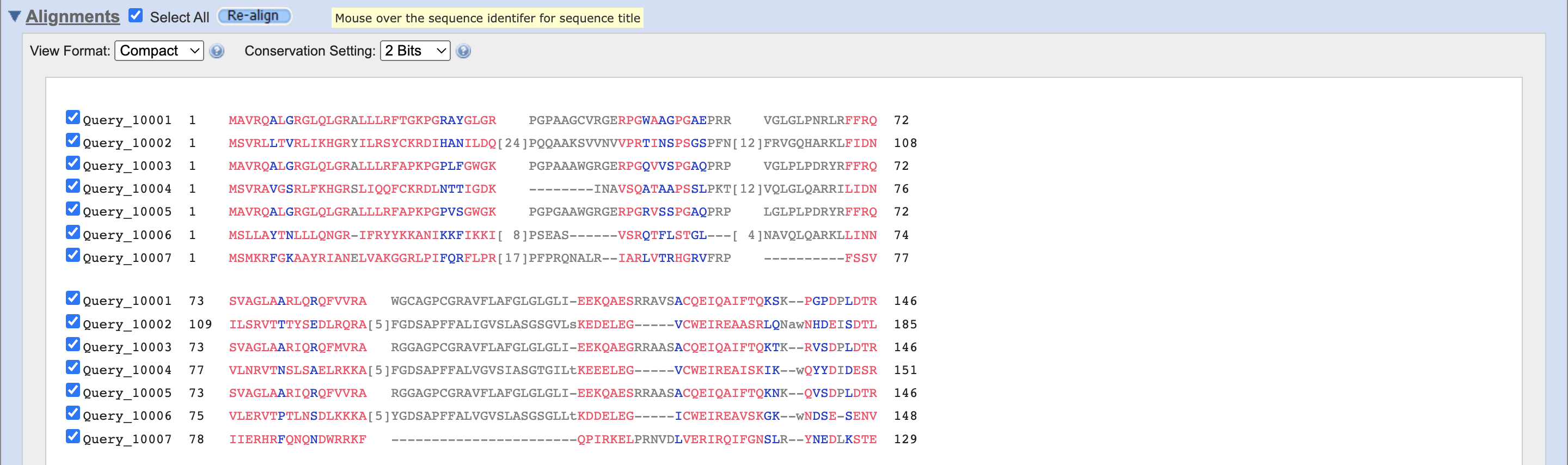Screen dimensions: 1568x465
Task: Uncheck Query_10005 row starting at 73
Action: (73, 390)
